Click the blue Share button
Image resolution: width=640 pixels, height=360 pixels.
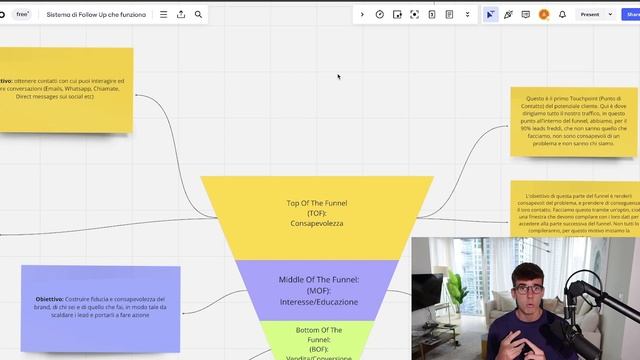point(631,15)
